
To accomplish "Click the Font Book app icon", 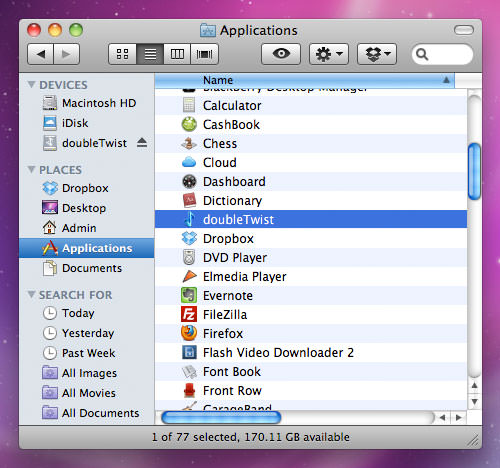I will (x=189, y=371).
